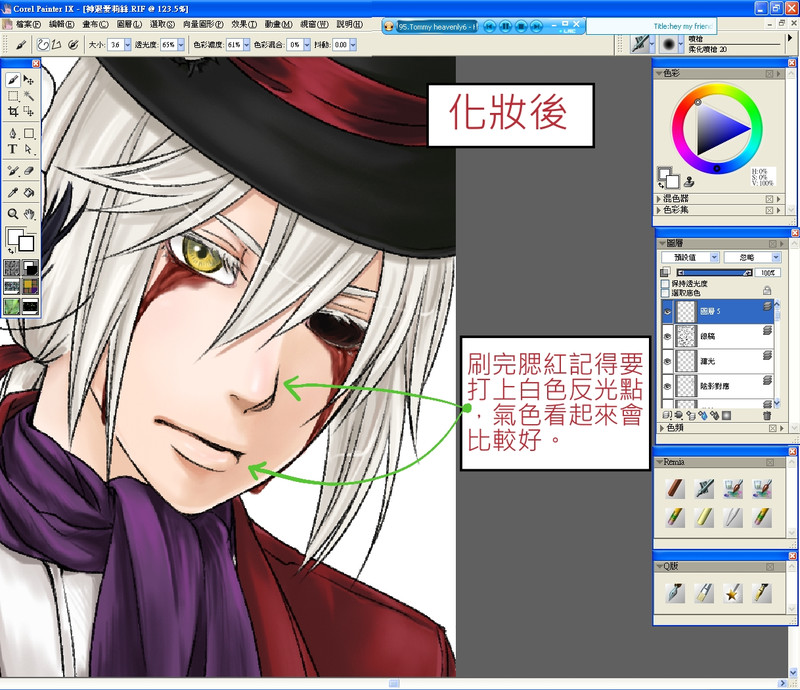Click the 抖動 jitter value field
Image resolution: width=800 pixels, height=690 pixels.
click(x=340, y=45)
